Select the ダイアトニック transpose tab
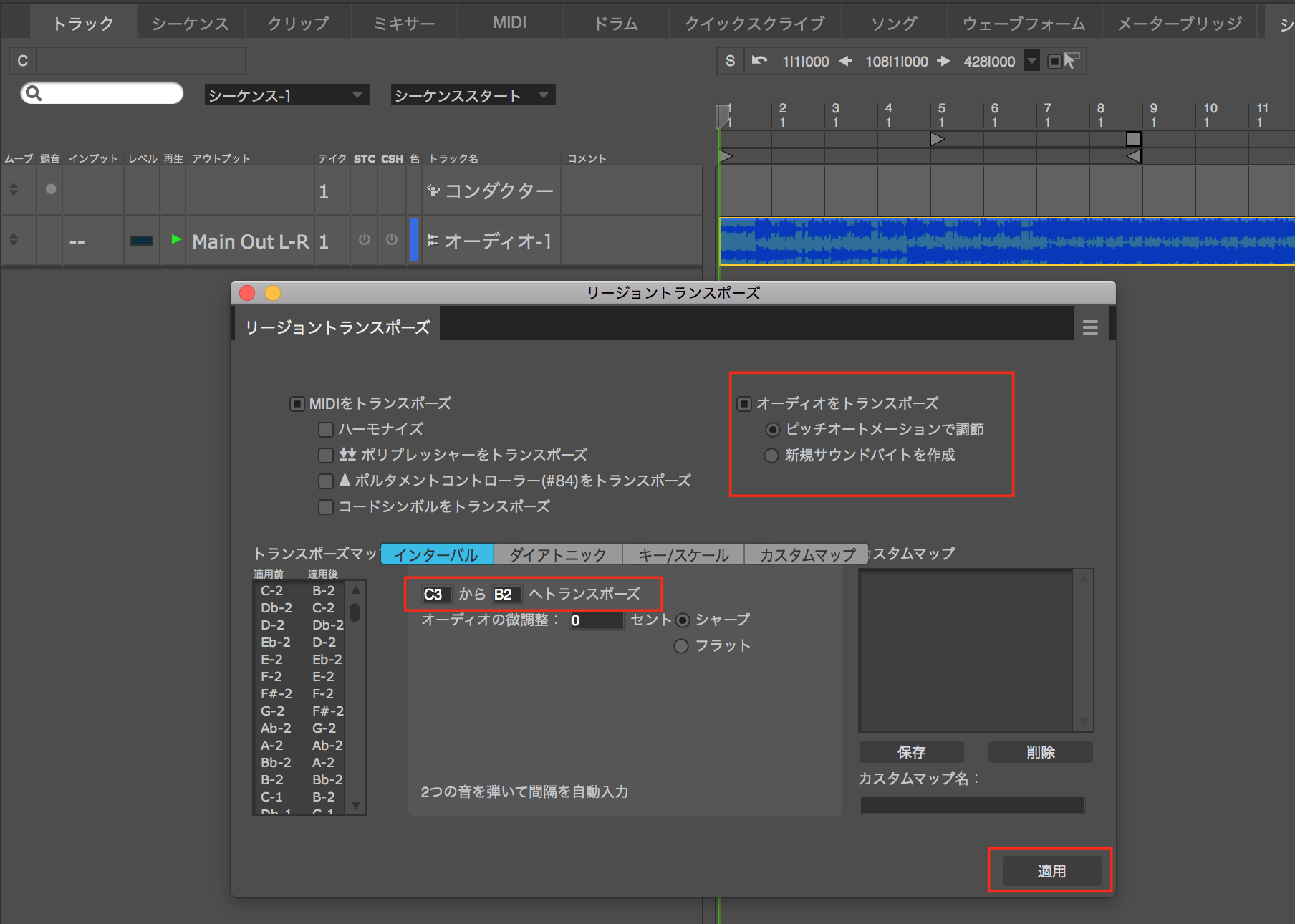Screen dimensions: 1295x924 (557, 554)
